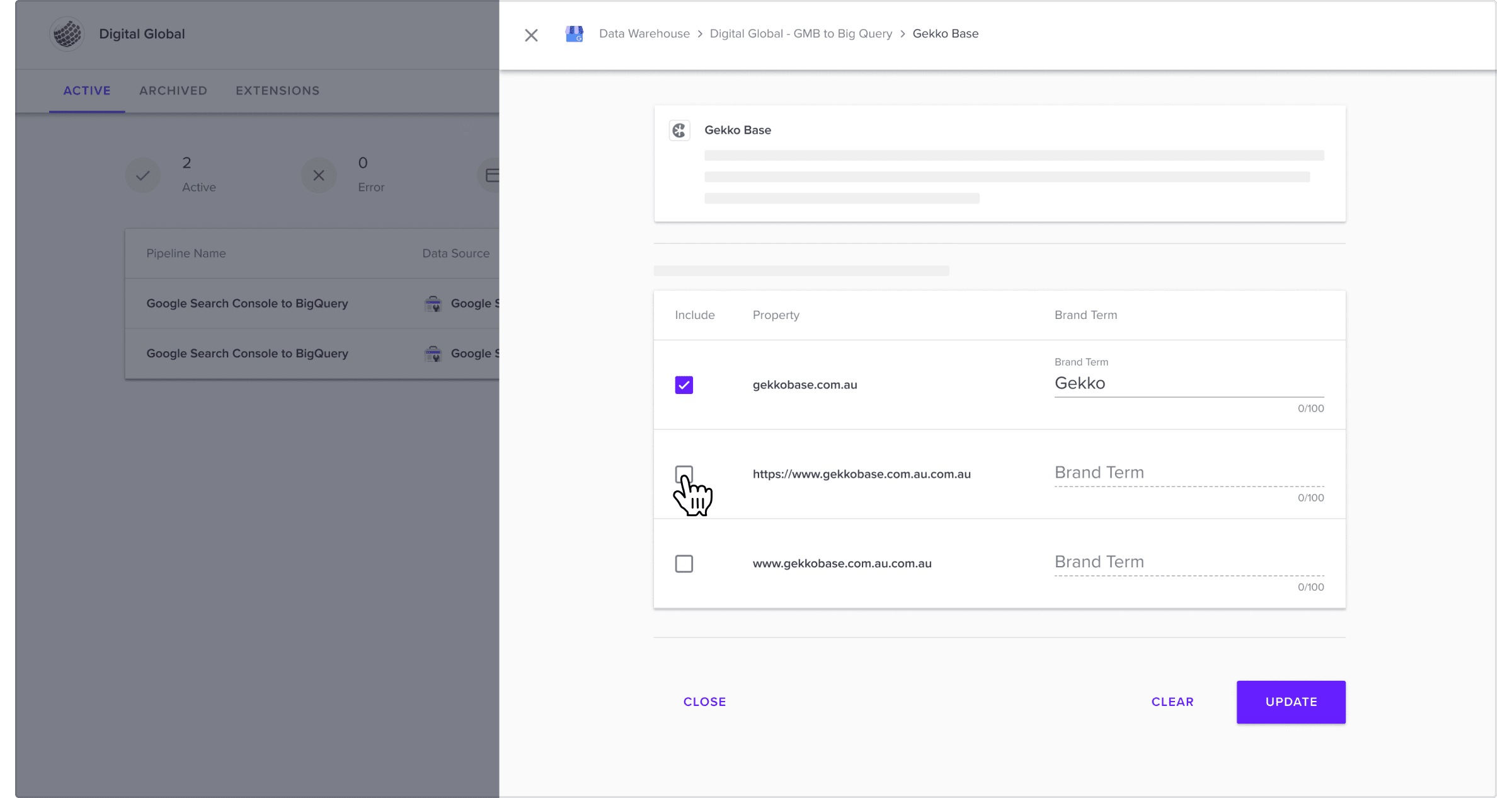This screenshot has height=798, width=1512.
Task: Check the https://www.gekkobase.com.au.com.au include checkbox
Action: tap(684, 475)
